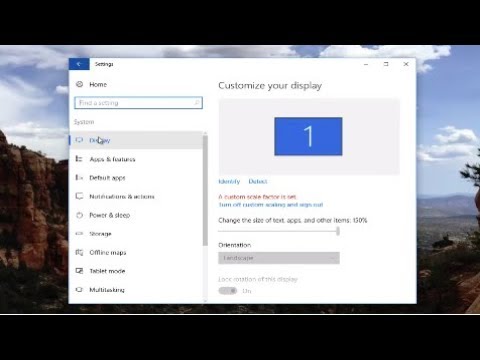The width and height of the screenshot is (480, 360).
Task: Click the Display monitor icon
Action: [x=79, y=140]
